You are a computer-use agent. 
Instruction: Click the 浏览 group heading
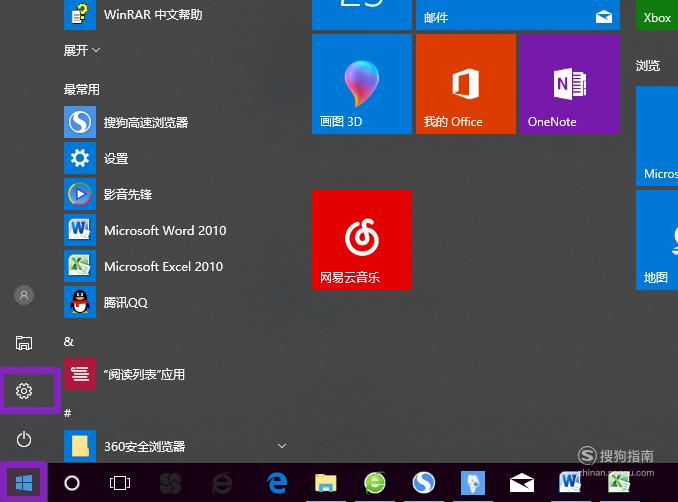coord(648,66)
